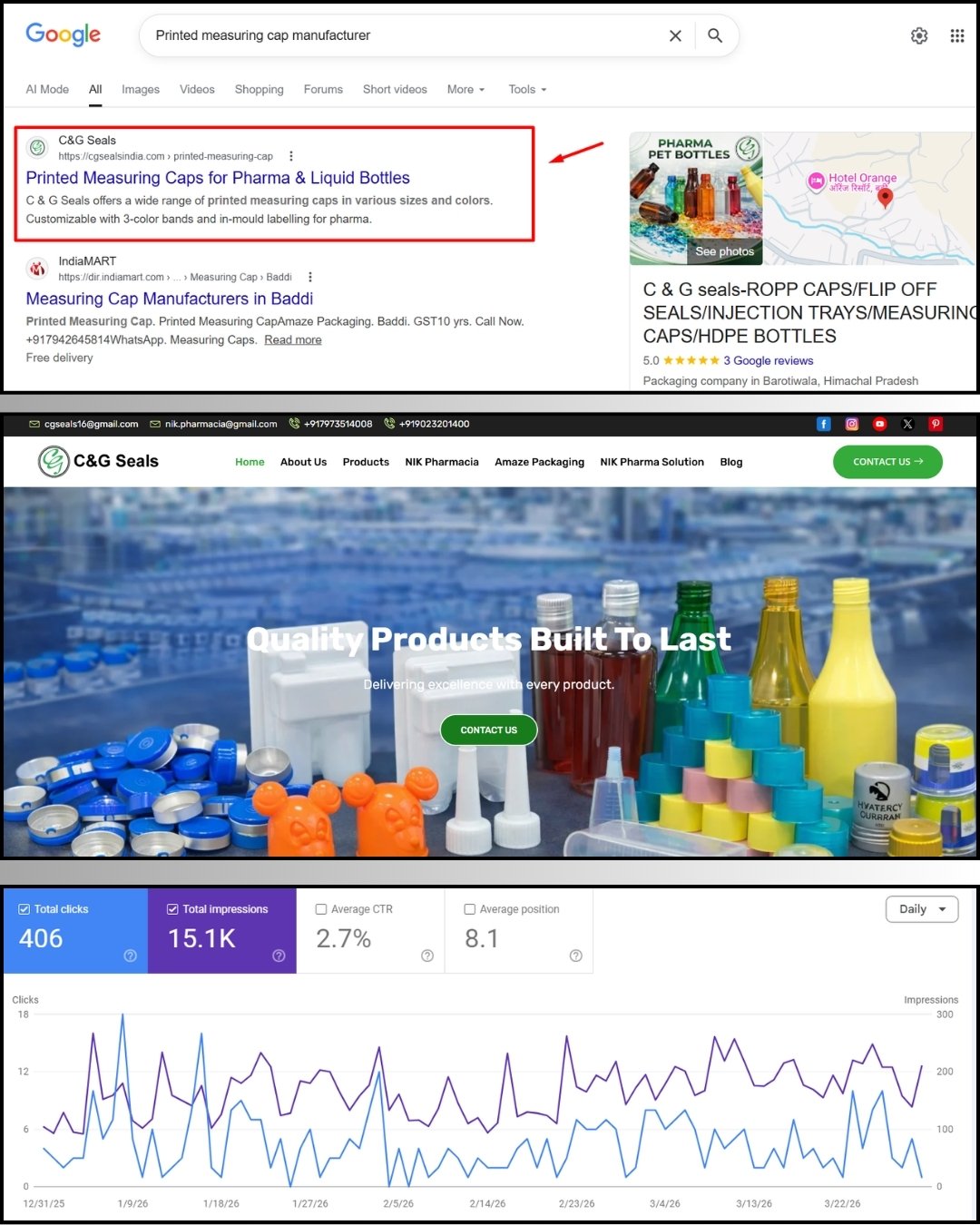Open the Instagram icon in the header
The height and width of the screenshot is (1225, 980).
851,424
